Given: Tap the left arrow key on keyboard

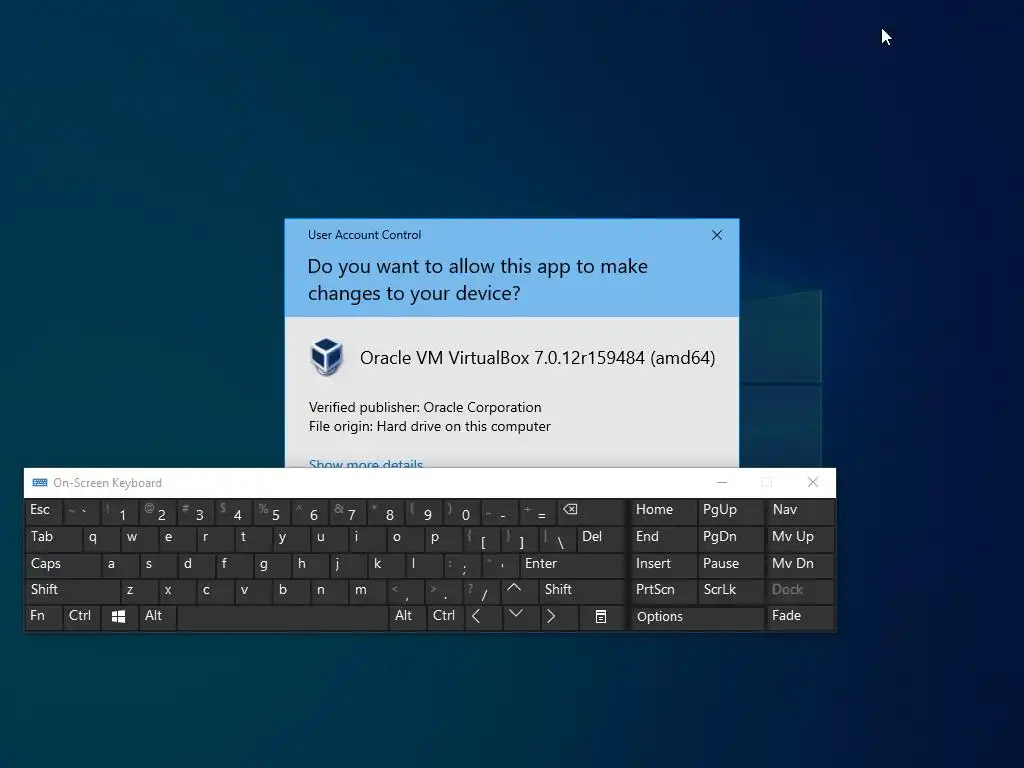Looking at the screenshot, I should (483, 616).
